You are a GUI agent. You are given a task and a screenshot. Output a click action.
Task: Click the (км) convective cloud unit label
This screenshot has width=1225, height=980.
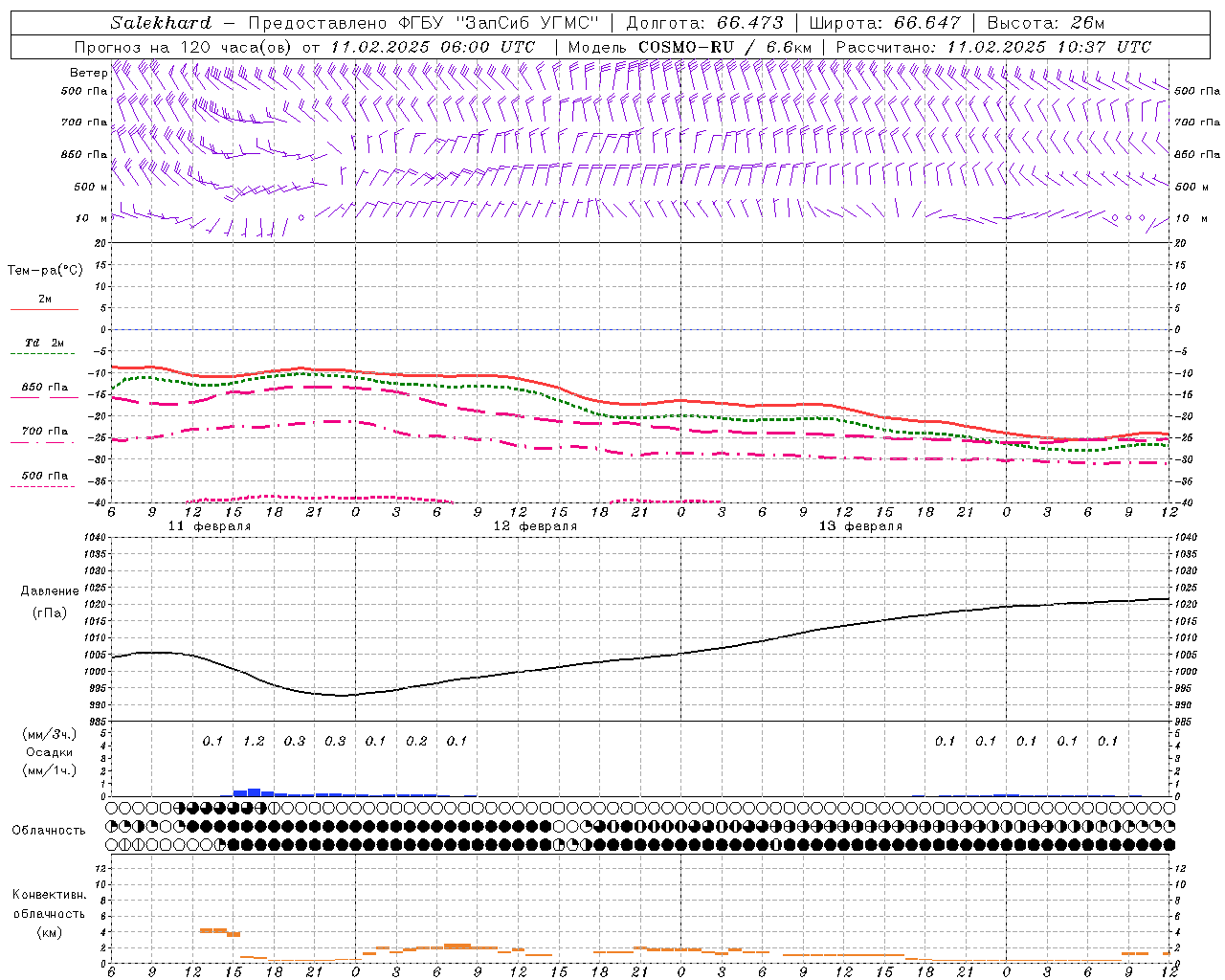tap(49, 932)
